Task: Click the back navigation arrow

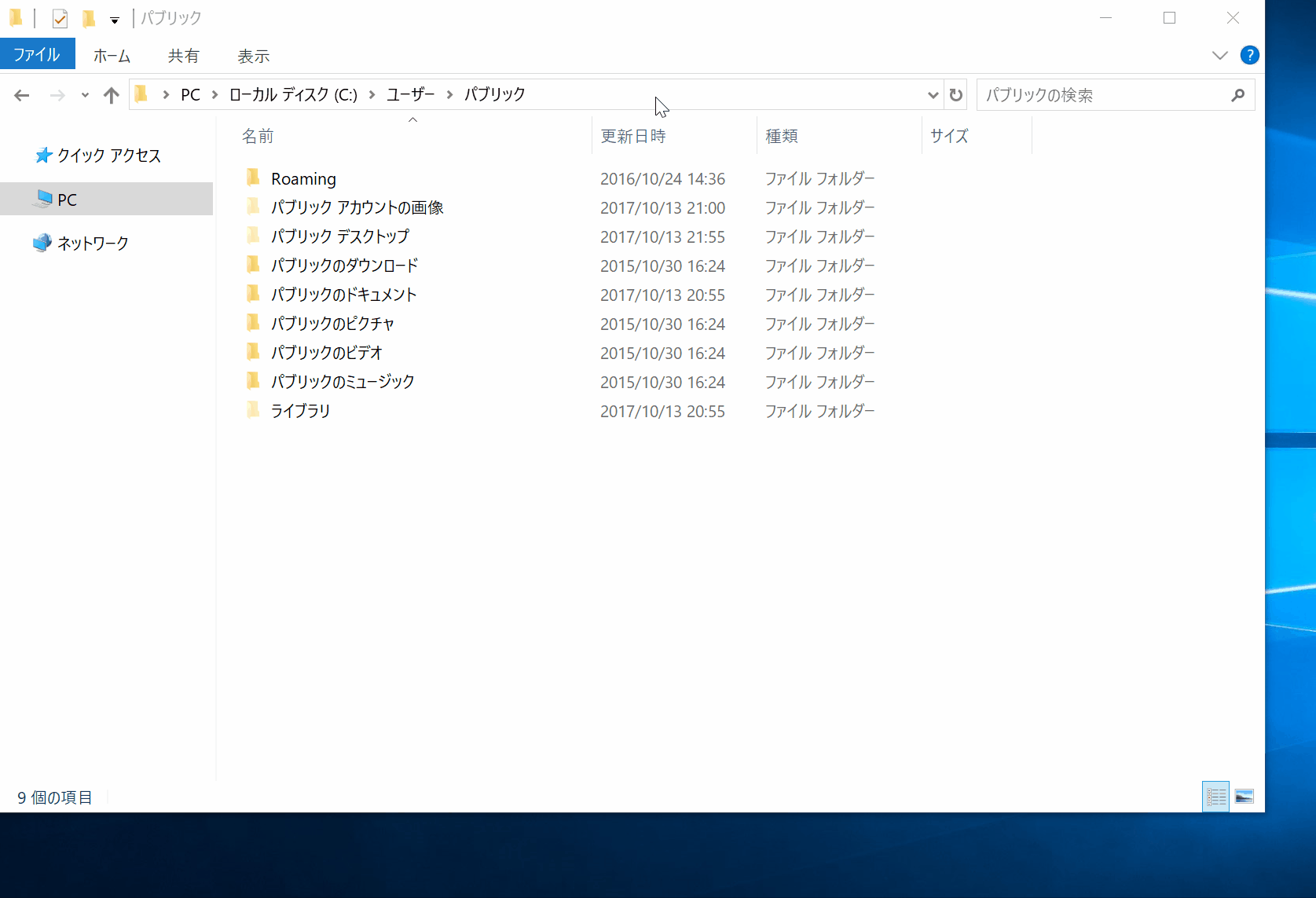Action: click(22, 94)
